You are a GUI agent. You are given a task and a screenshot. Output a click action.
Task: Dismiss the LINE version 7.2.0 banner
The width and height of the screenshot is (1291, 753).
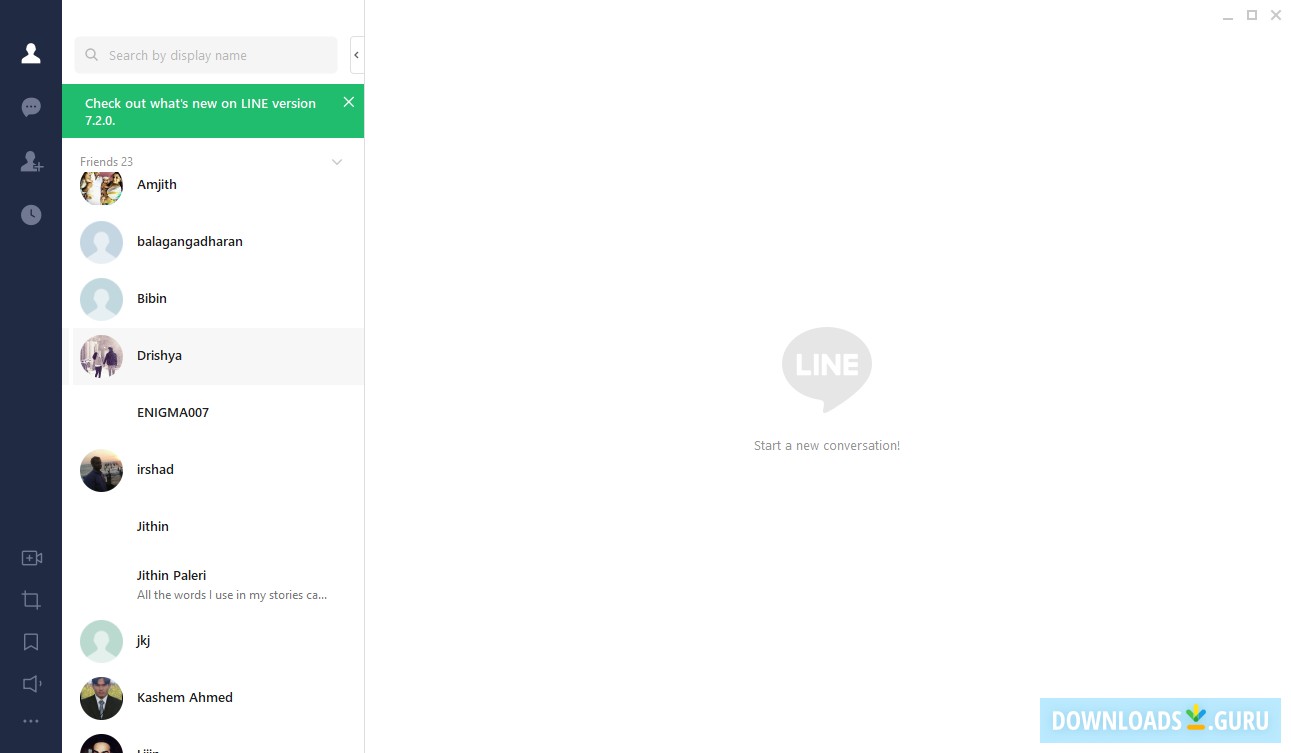pyautogui.click(x=348, y=102)
